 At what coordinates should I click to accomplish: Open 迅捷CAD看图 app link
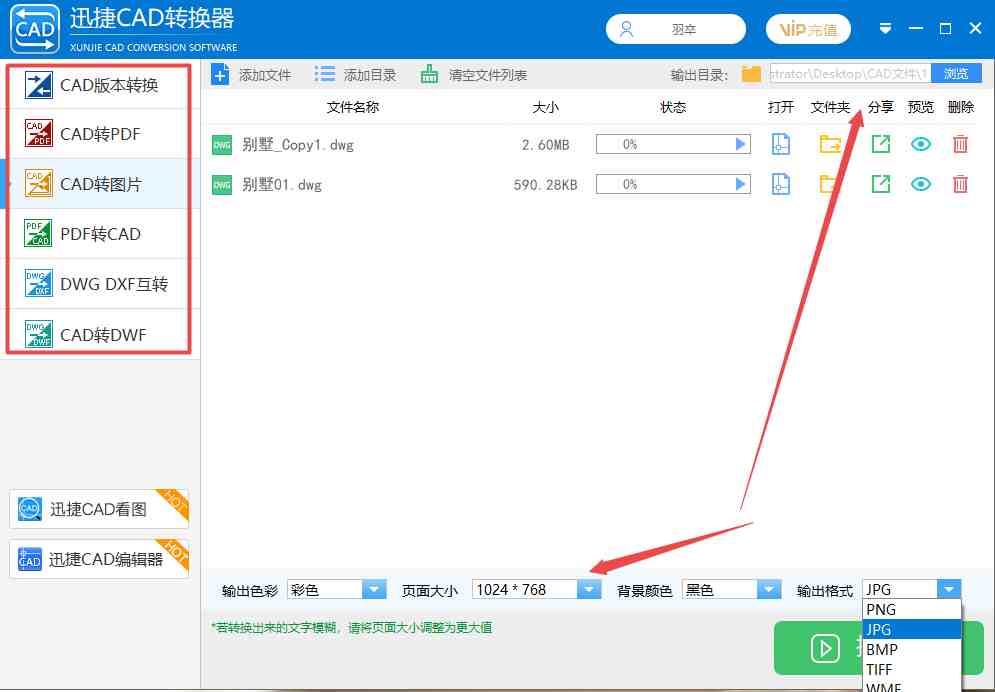(99, 509)
